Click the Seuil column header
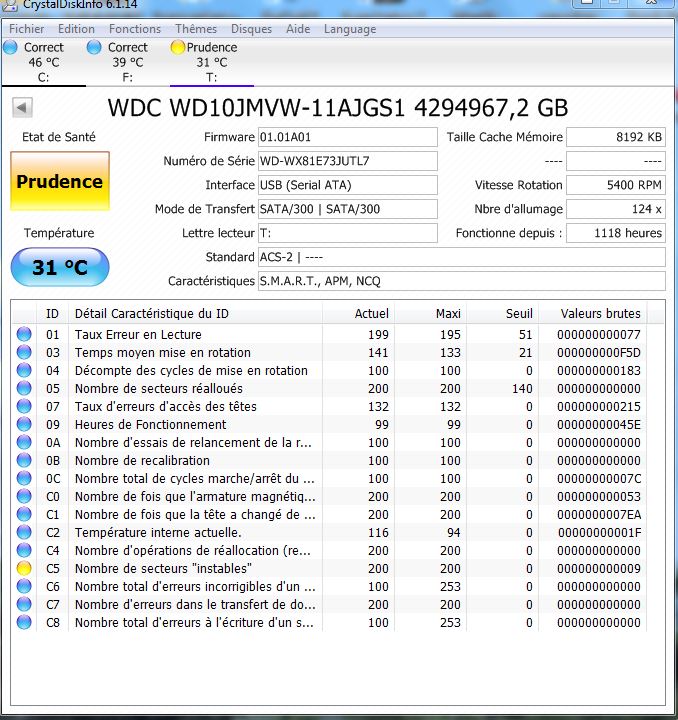The image size is (678, 720). tap(502, 314)
